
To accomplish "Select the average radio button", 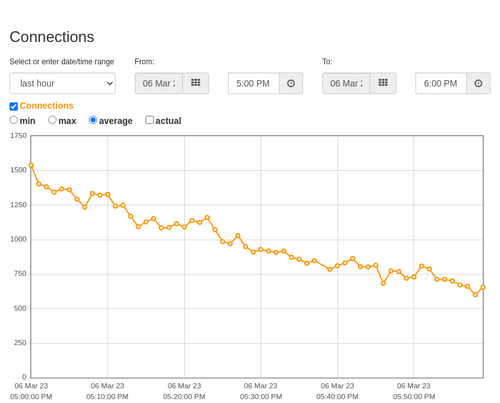I will [93, 120].
